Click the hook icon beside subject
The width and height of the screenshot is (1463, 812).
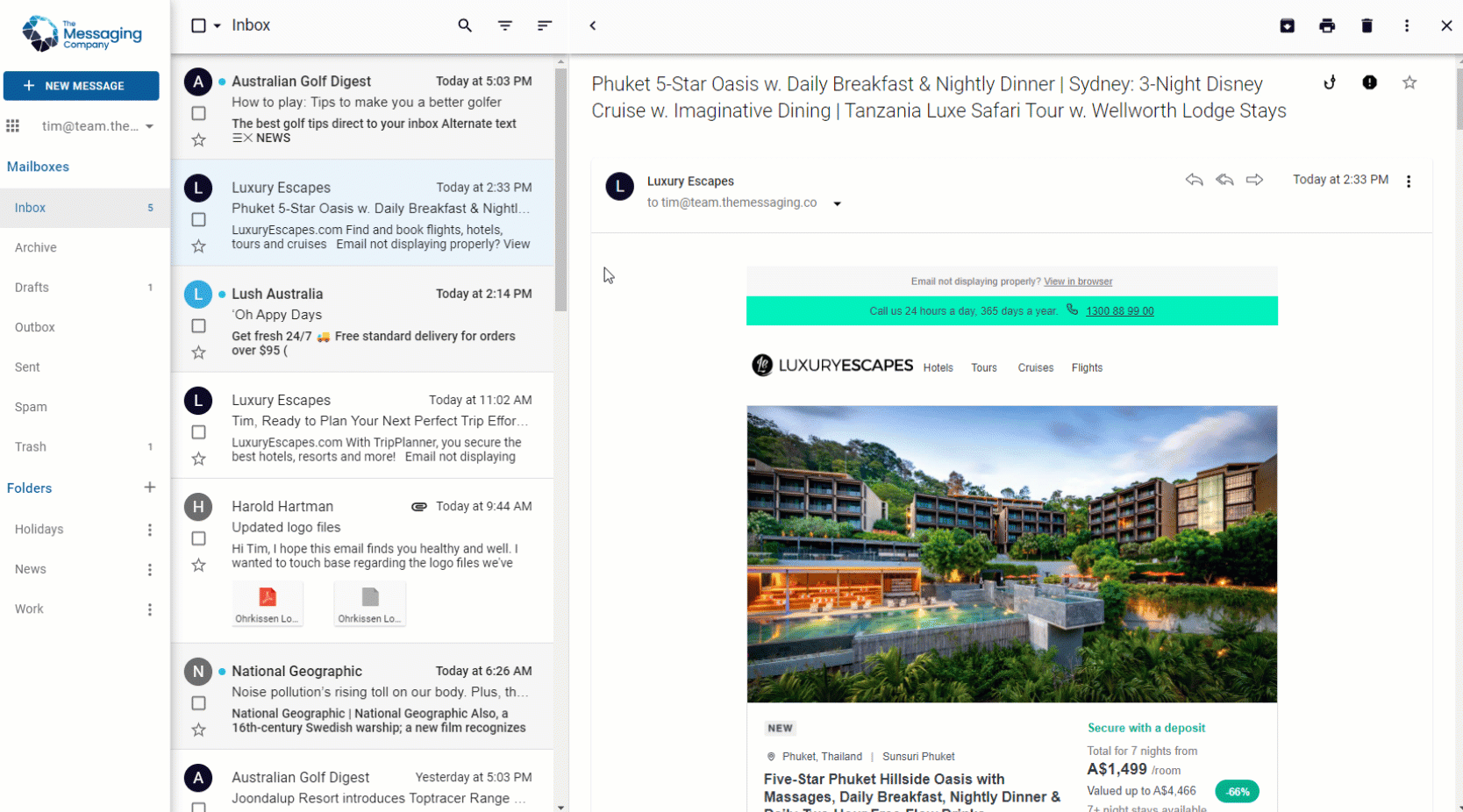(x=1330, y=82)
